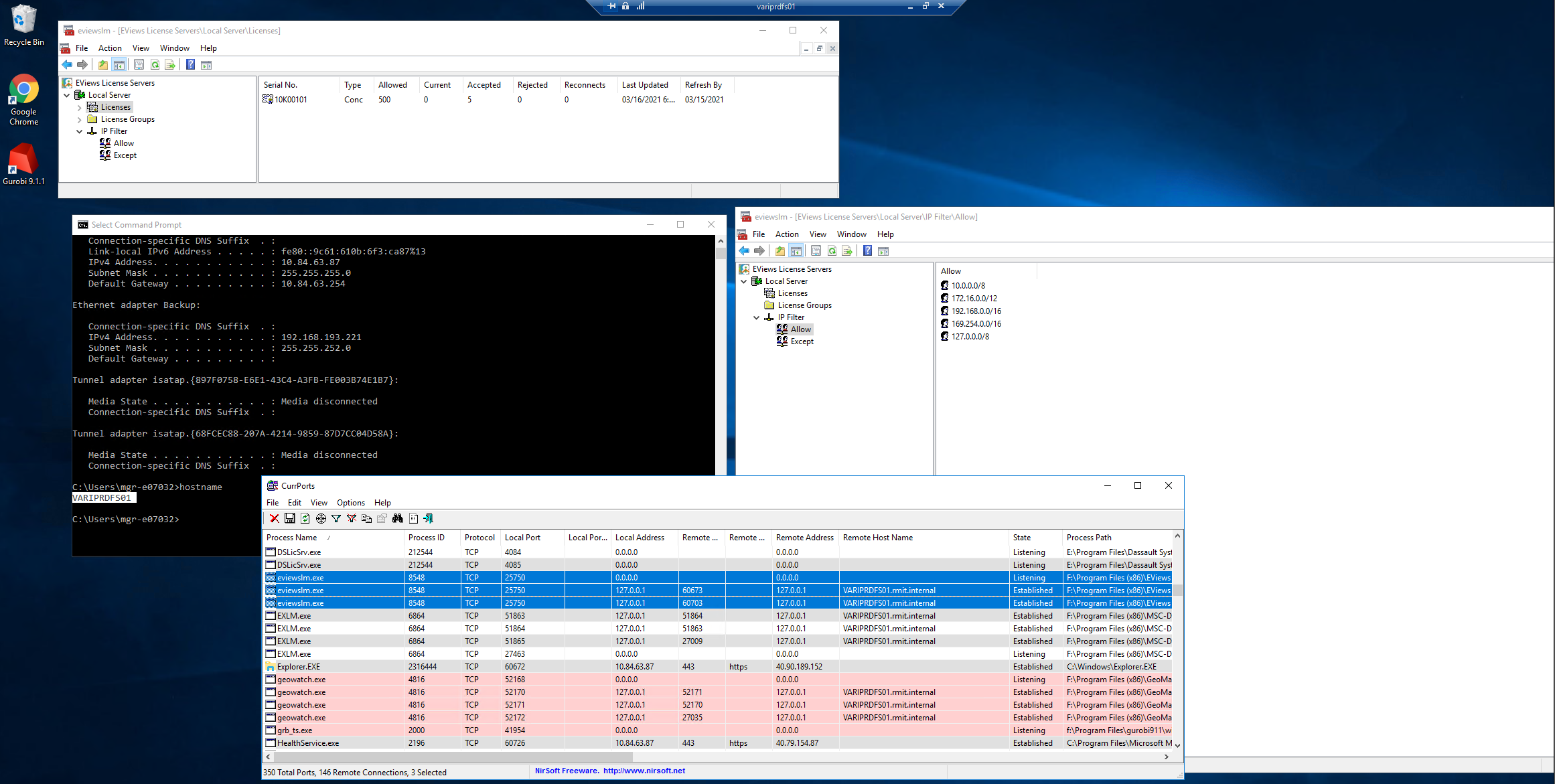Click Refresh icon in IP Filter\Allow window toolbar
The height and width of the screenshot is (784, 1555).
coord(832,251)
